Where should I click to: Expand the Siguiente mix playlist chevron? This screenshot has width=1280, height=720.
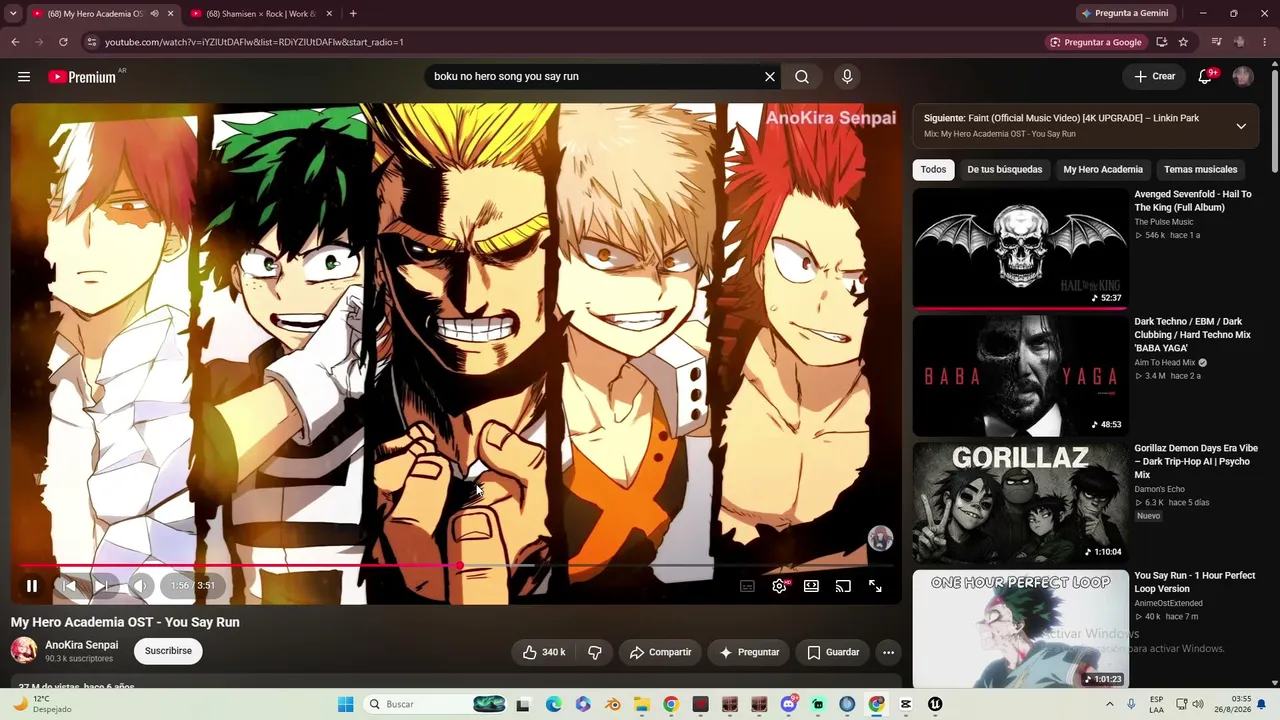[1241, 126]
